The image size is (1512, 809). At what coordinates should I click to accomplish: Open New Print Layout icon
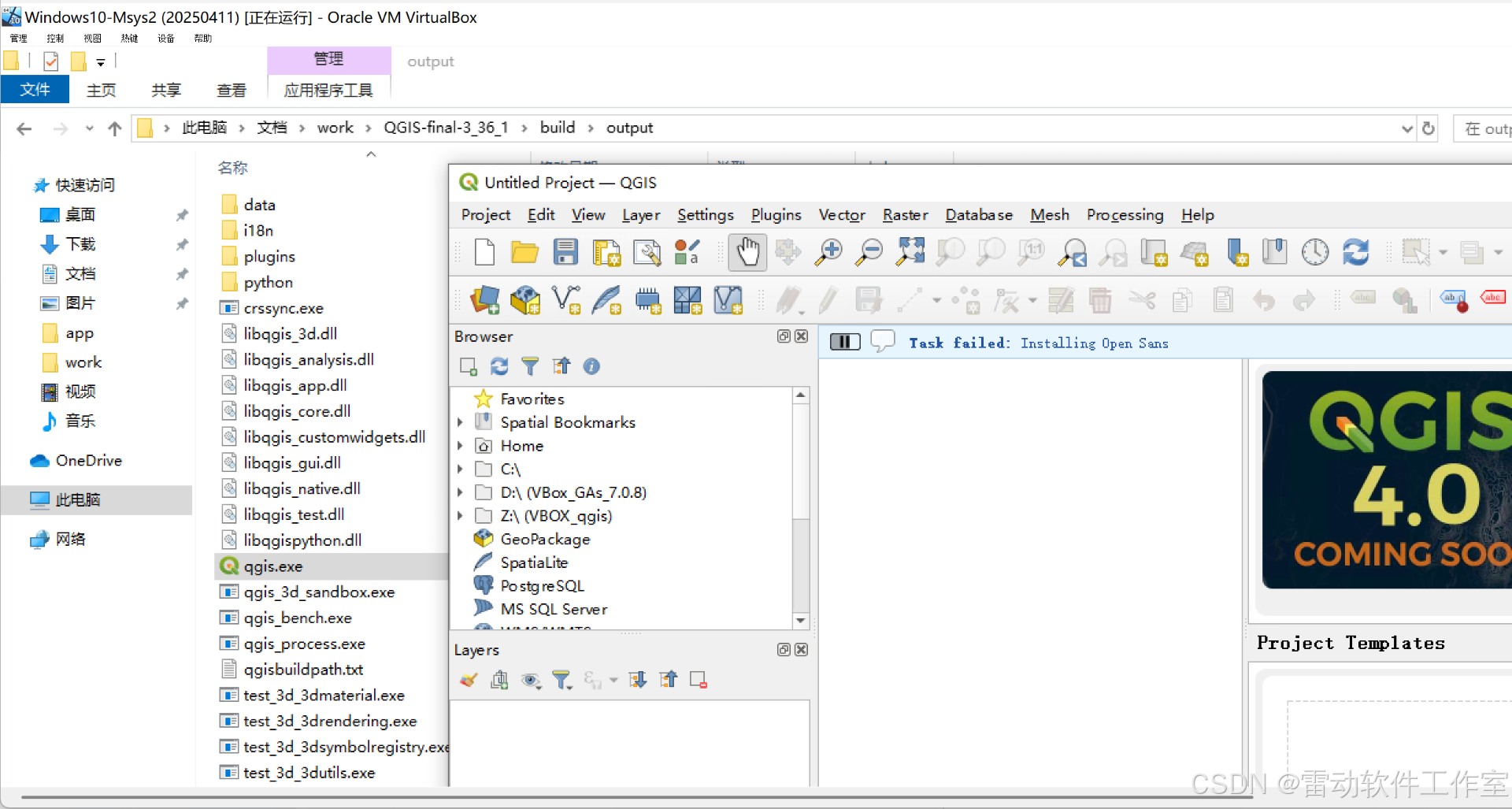(606, 252)
